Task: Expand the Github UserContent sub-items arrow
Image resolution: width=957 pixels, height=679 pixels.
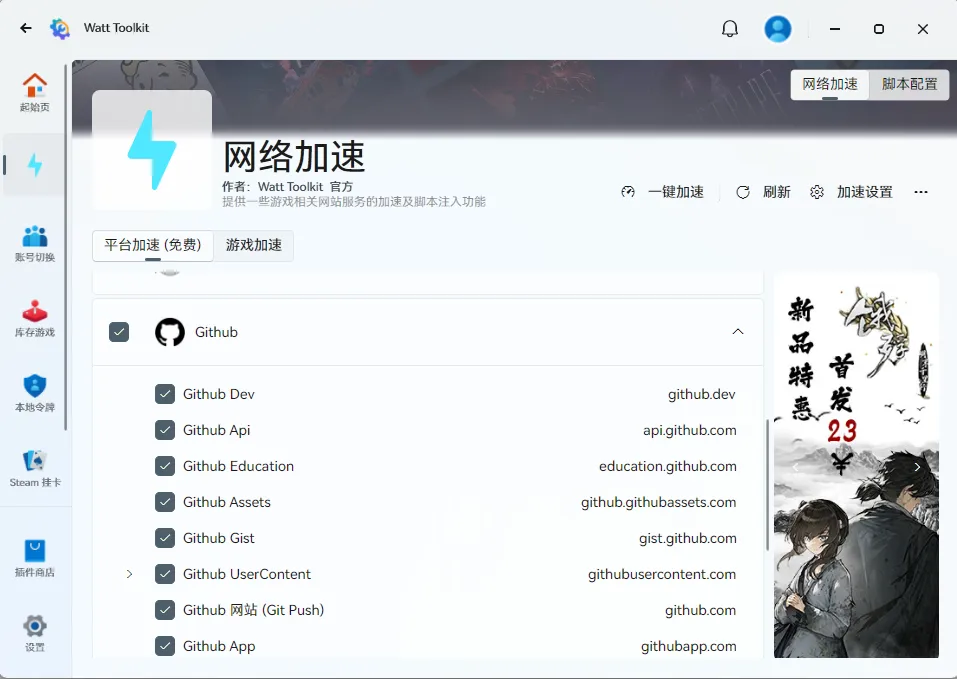Action: 129,574
